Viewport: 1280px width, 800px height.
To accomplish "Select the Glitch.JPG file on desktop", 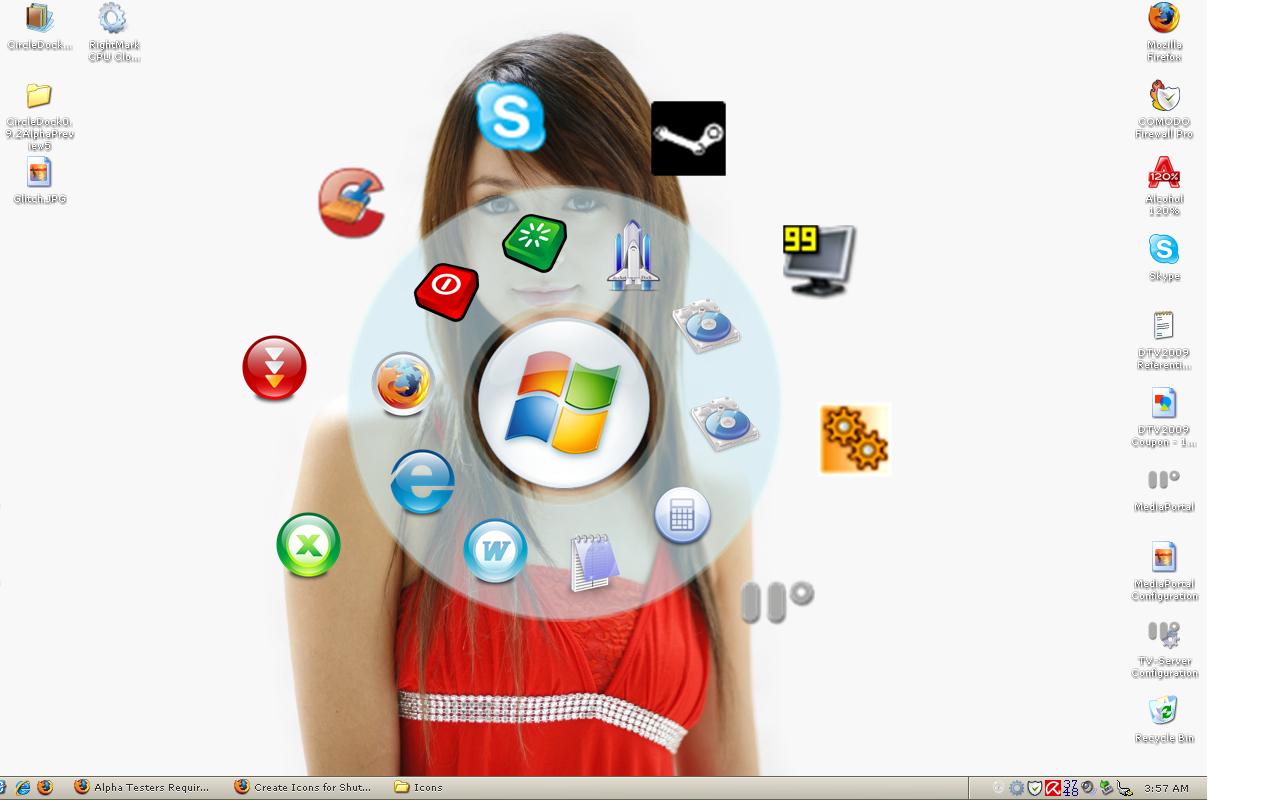I will 39,181.
